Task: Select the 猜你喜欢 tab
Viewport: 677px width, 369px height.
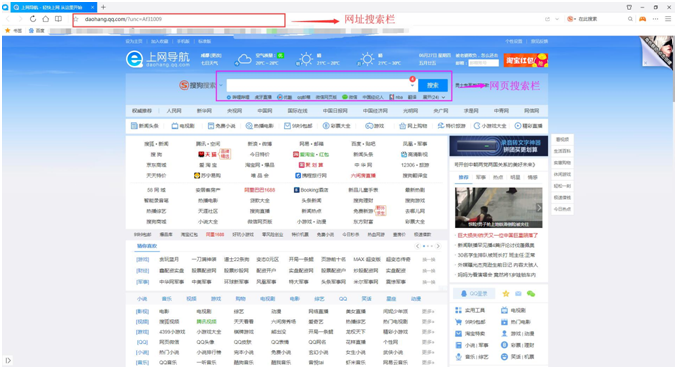Action: pos(147,246)
